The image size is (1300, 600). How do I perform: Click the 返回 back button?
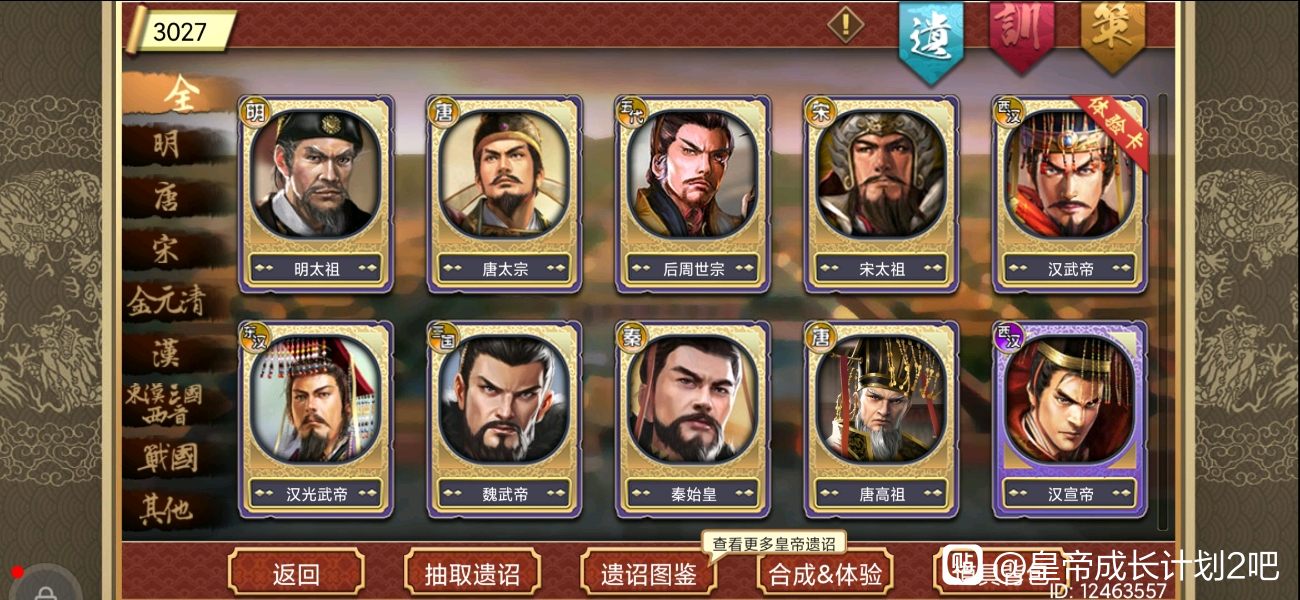click(x=296, y=574)
